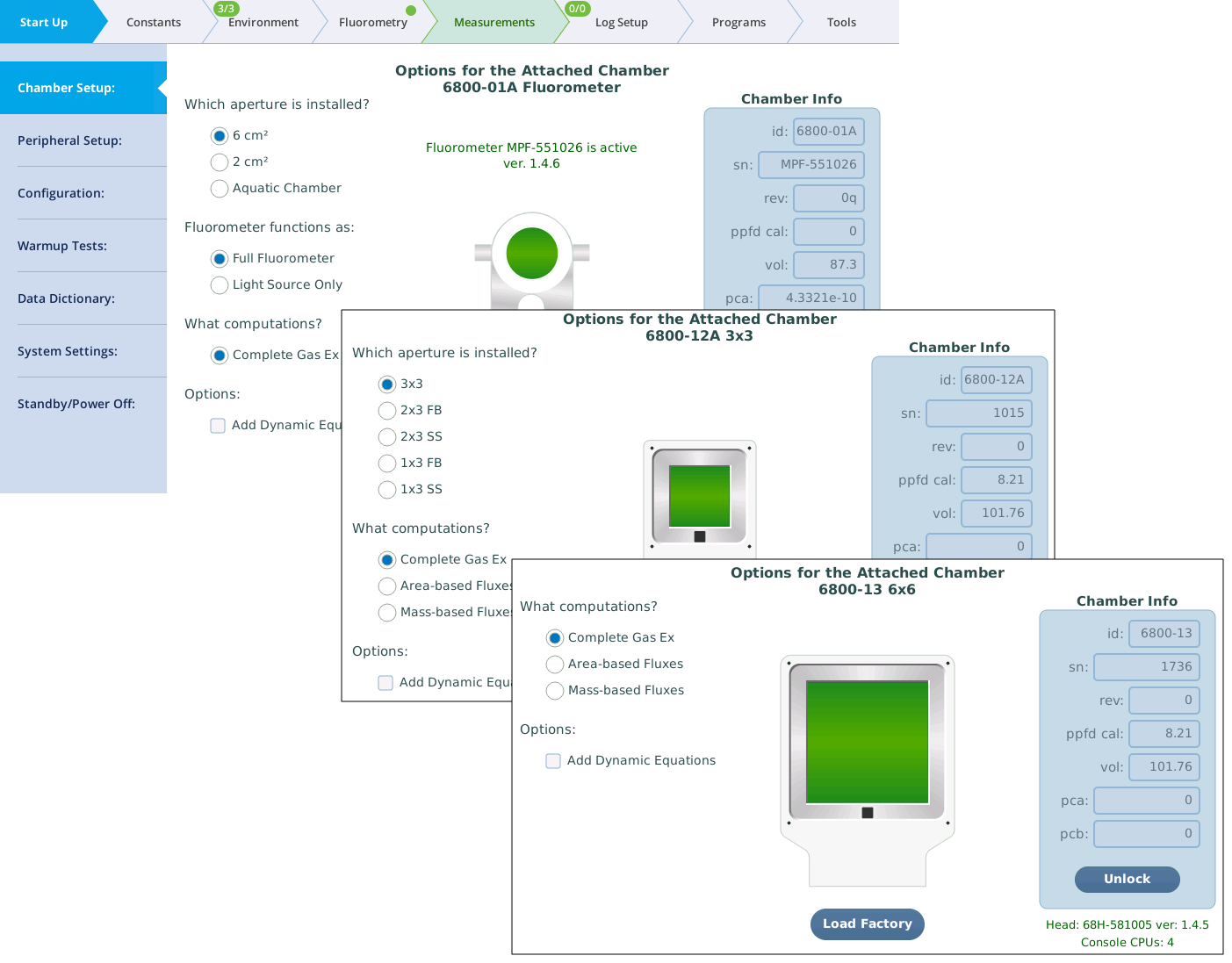Select Light Source Only function
Viewport: 1232px width, 963px height.
(220, 285)
